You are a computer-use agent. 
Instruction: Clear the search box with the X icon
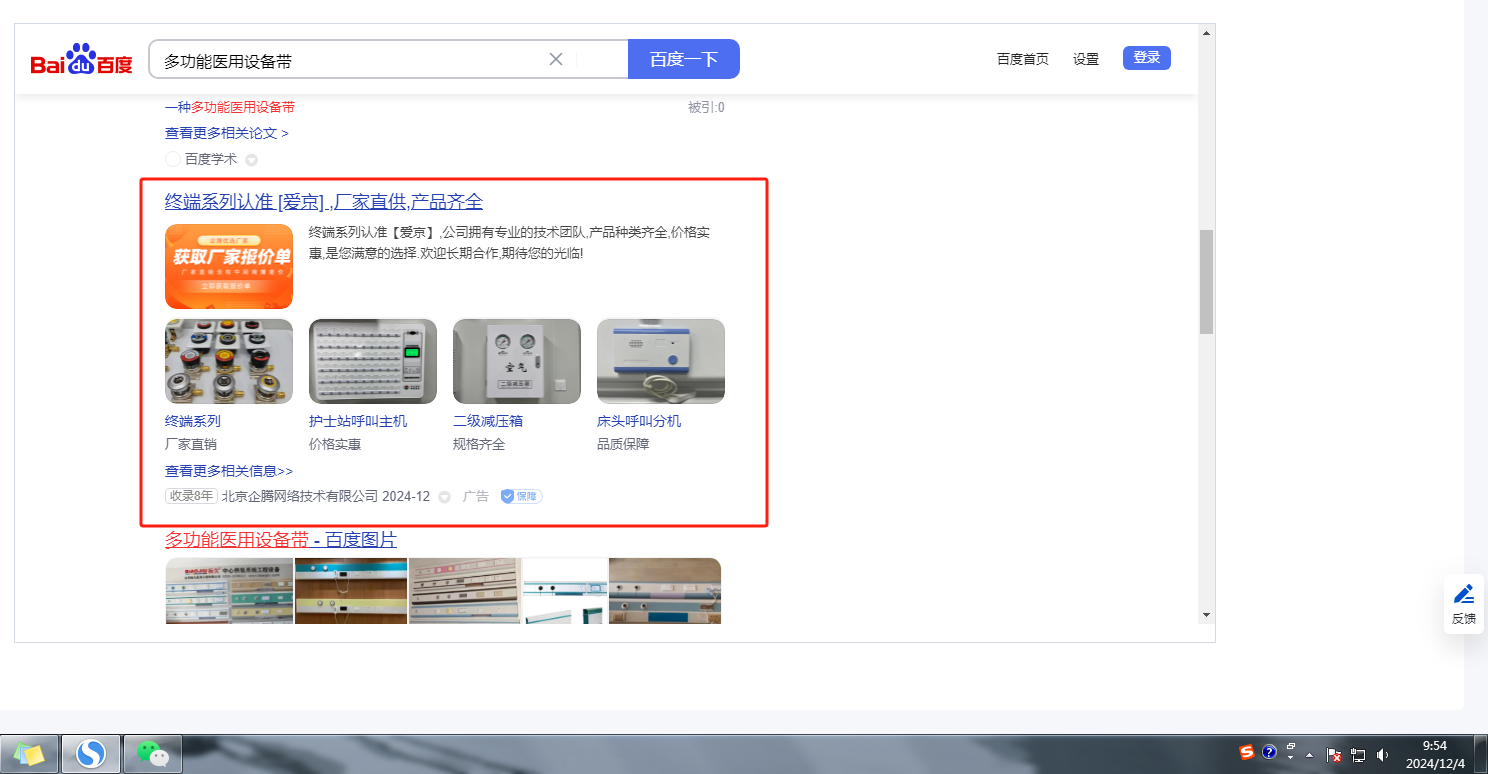(556, 59)
